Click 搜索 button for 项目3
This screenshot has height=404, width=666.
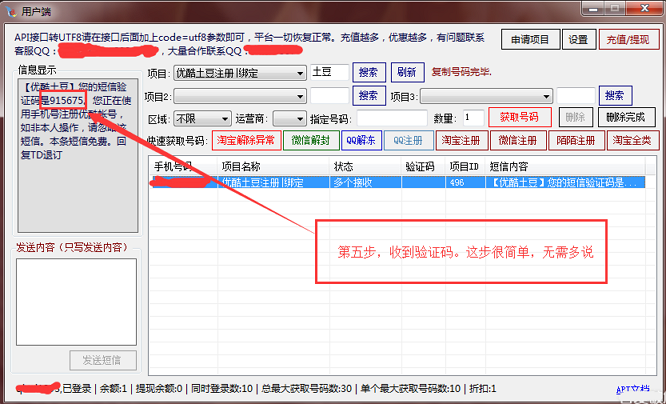pos(615,96)
